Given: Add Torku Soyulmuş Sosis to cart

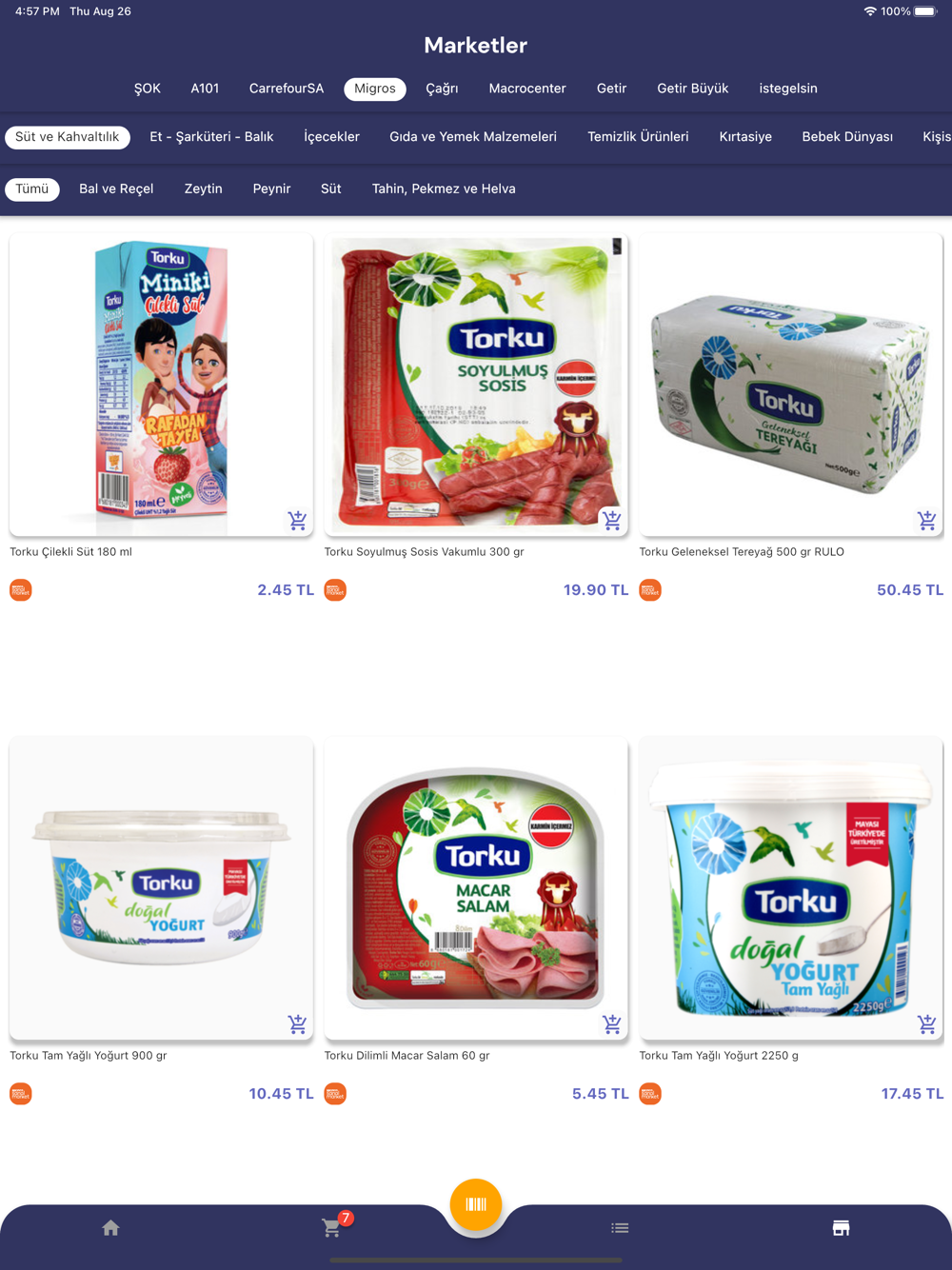Looking at the screenshot, I should [x=612, y=520].
